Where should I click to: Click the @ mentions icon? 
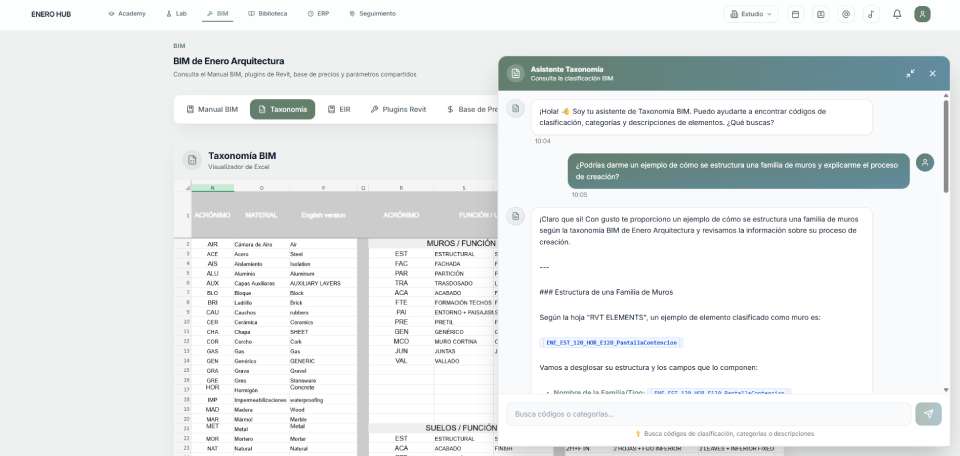(846, 14)
